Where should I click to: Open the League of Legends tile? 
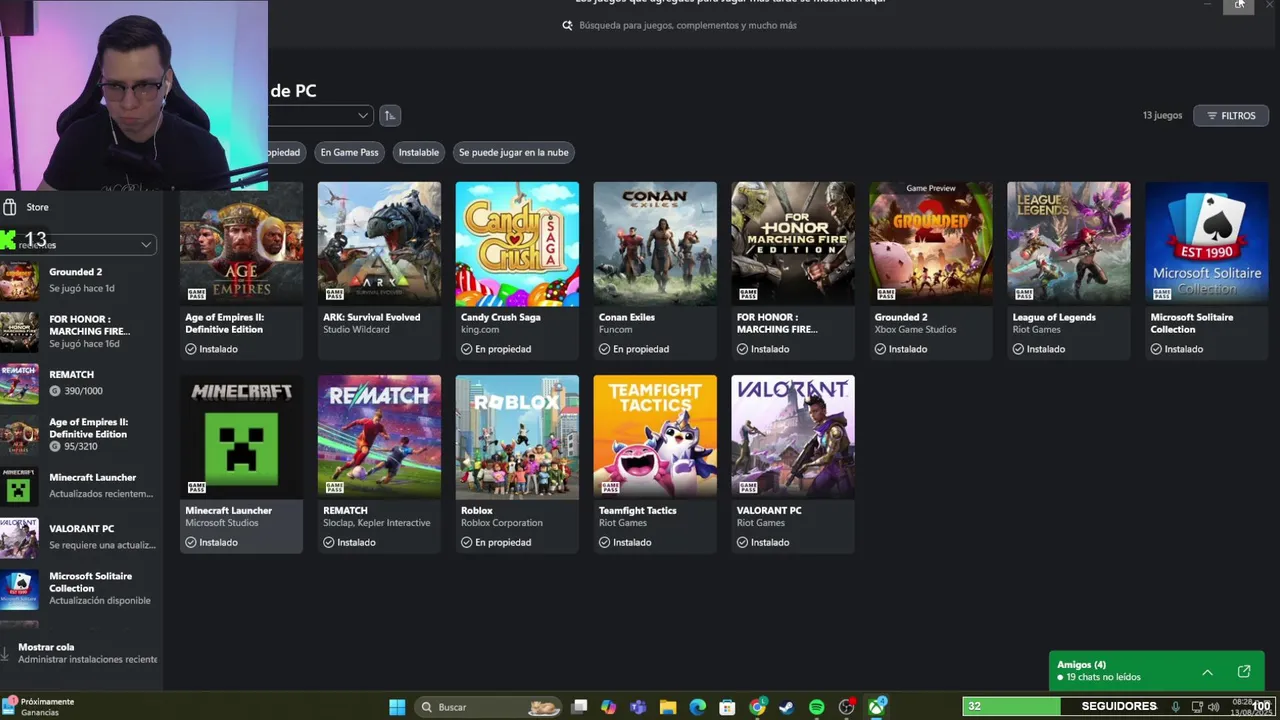click(1069, 270)
